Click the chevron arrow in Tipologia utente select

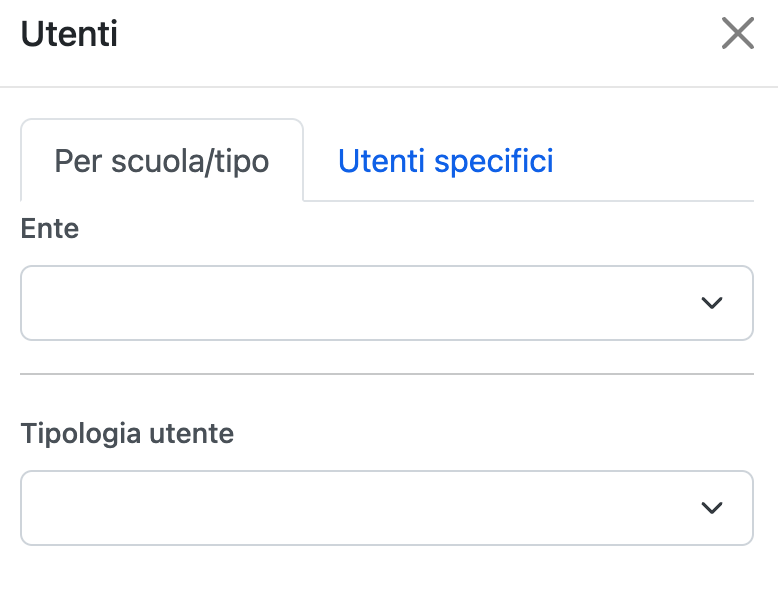click(x=712, y=508)
